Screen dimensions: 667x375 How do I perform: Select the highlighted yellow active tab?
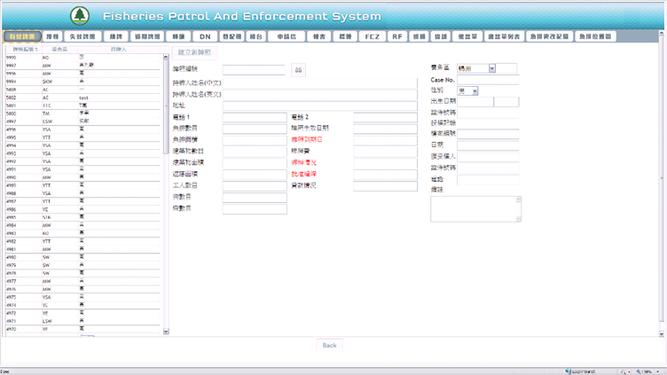23,37
